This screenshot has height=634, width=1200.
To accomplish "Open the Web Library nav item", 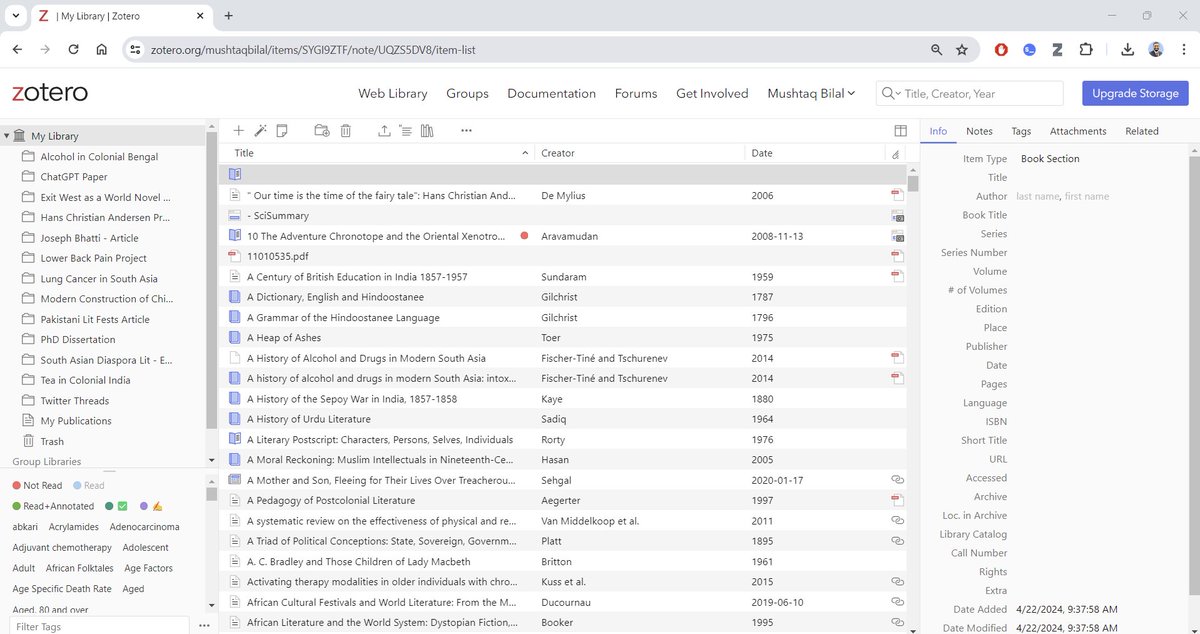I will (x=393, y=93).
